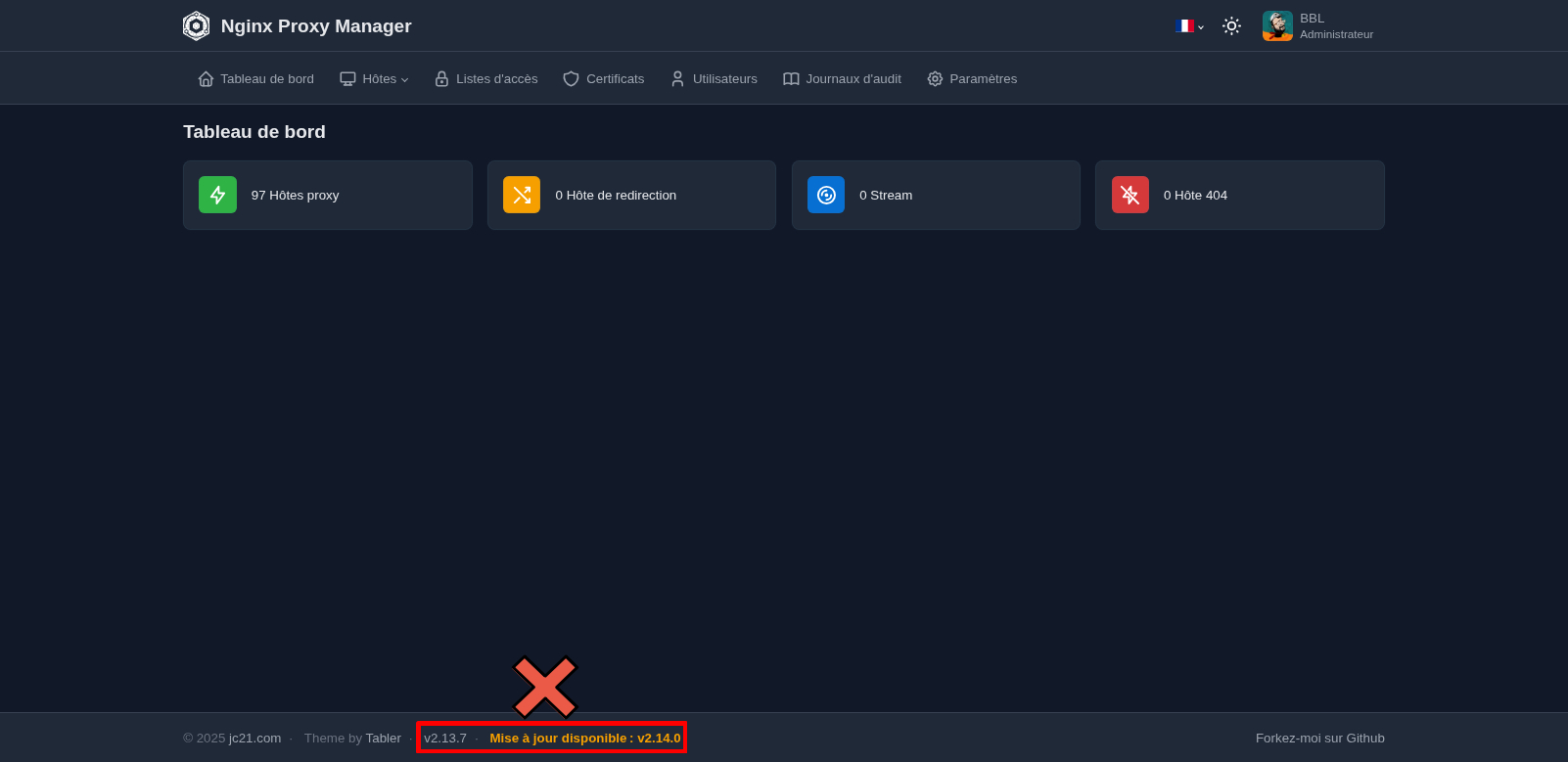The image size is (1568, 762).
Task: Click the shield icon for Certificats
Action: coord(571,79)
